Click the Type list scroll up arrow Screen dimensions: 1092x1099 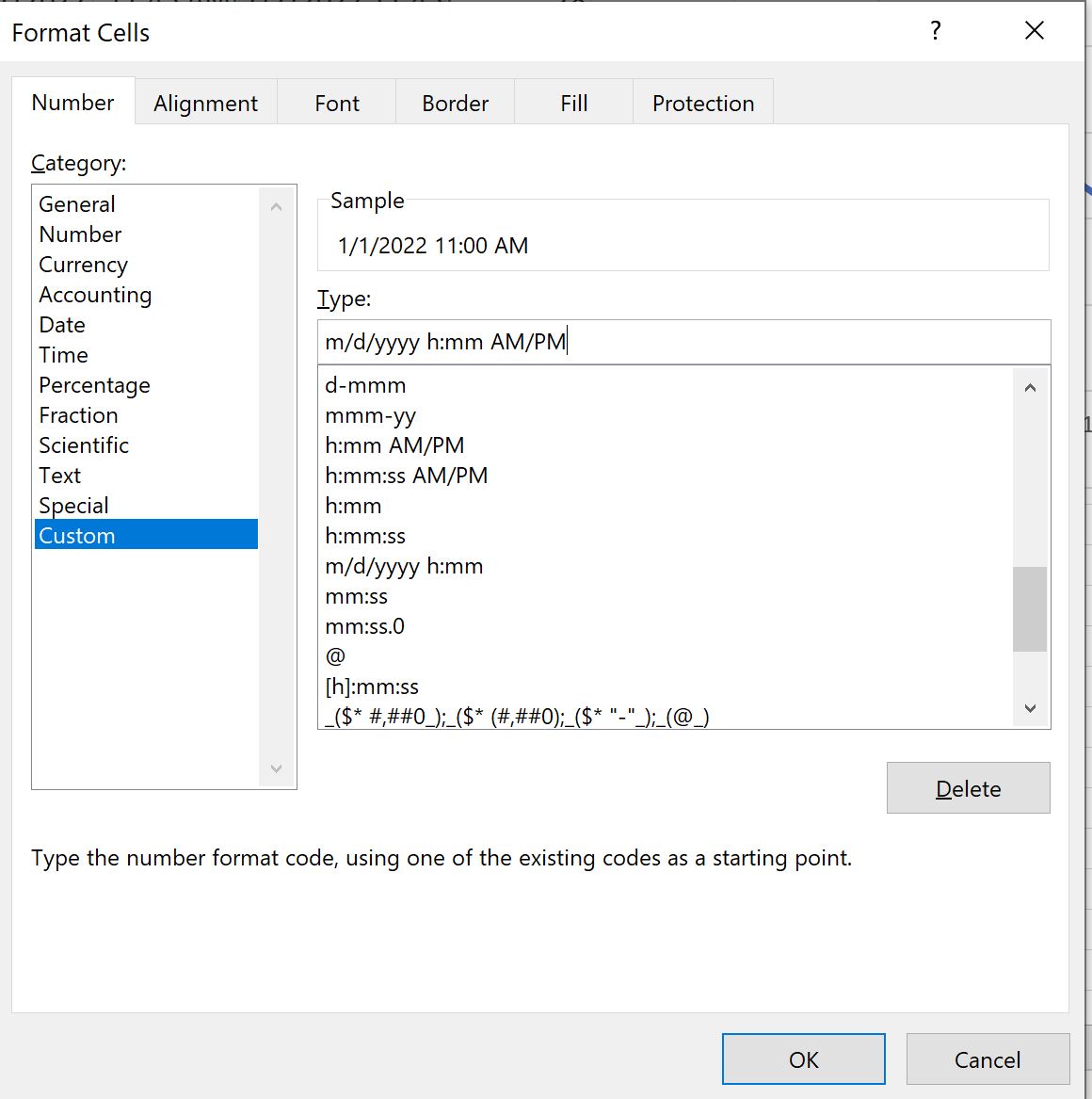point(1030,388)
